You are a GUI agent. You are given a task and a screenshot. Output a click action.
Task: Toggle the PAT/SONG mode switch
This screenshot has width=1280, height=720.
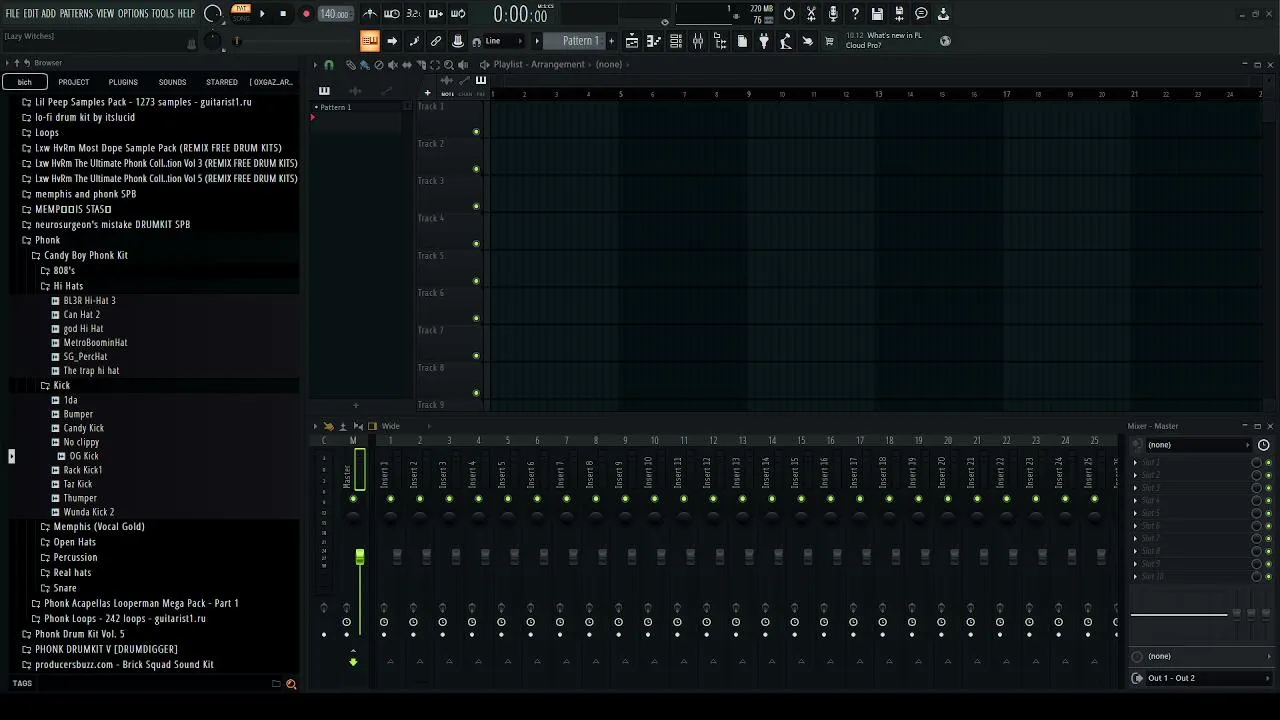click(x=241, y=13)
